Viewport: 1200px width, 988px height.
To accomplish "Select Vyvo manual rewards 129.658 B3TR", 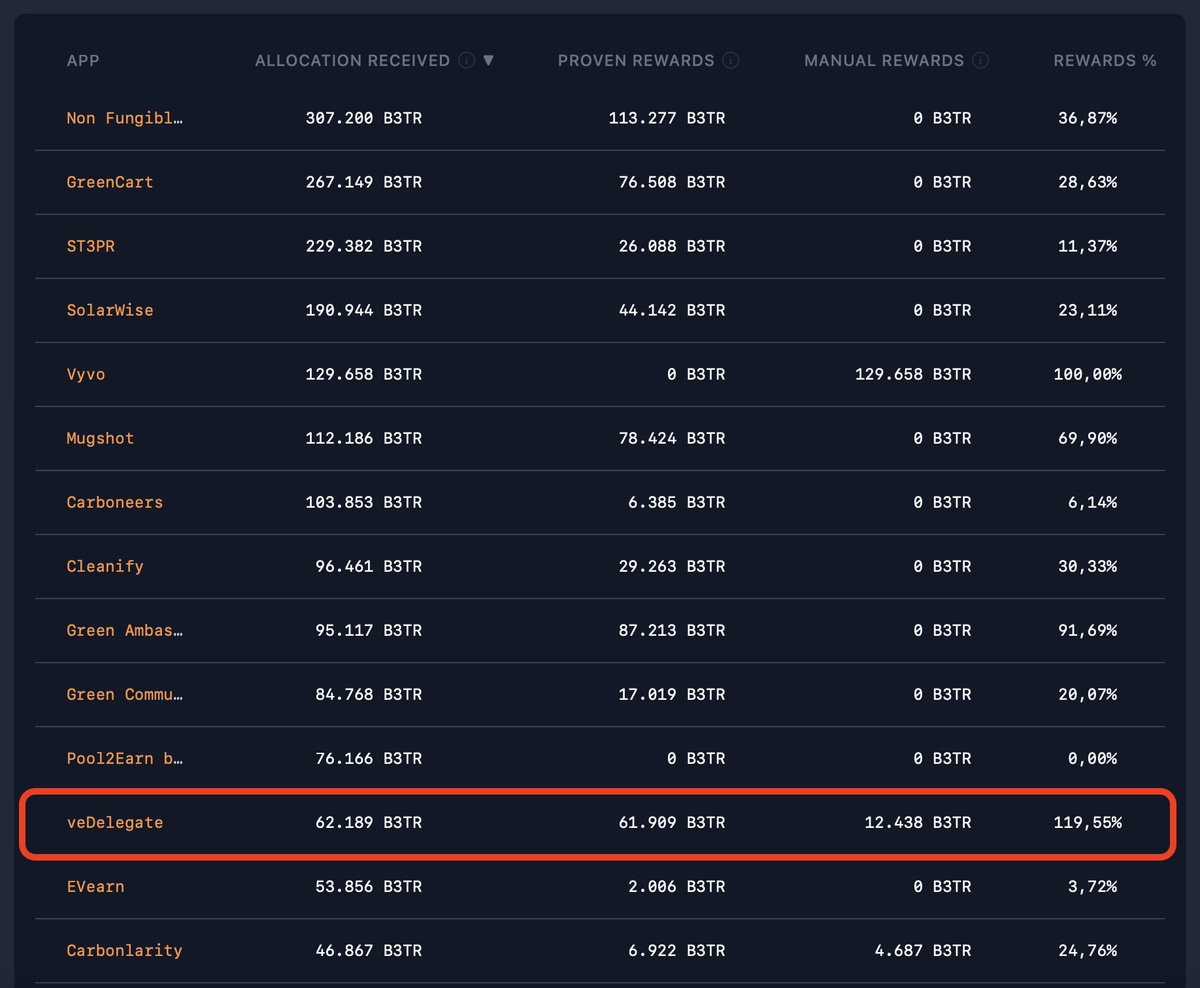I will pos(913,374).
